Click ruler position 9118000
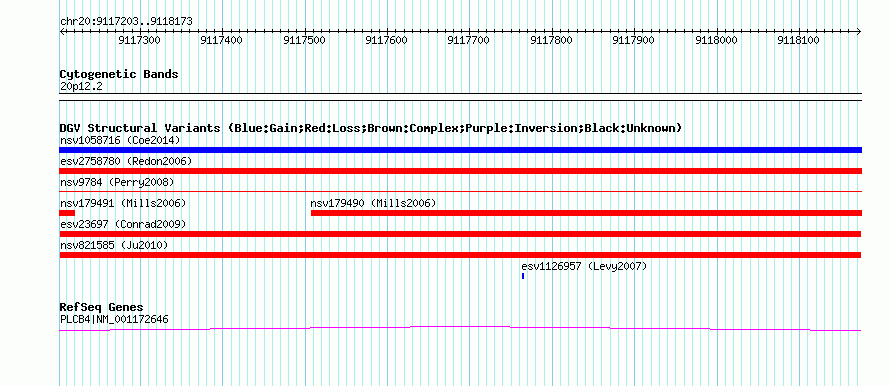Image resolution: width=890 pixels, height=386 pixels. point(716,40)
